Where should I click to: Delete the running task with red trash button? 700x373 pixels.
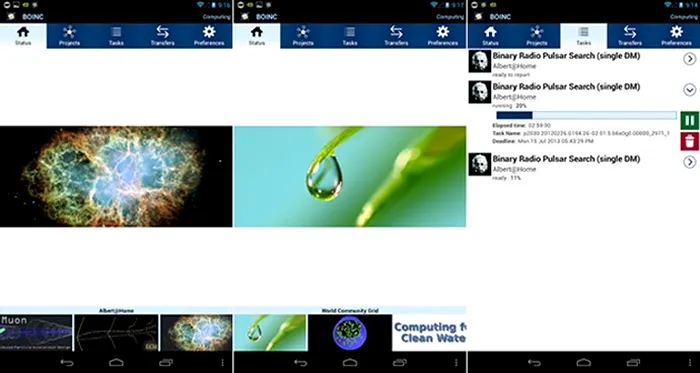690,141
